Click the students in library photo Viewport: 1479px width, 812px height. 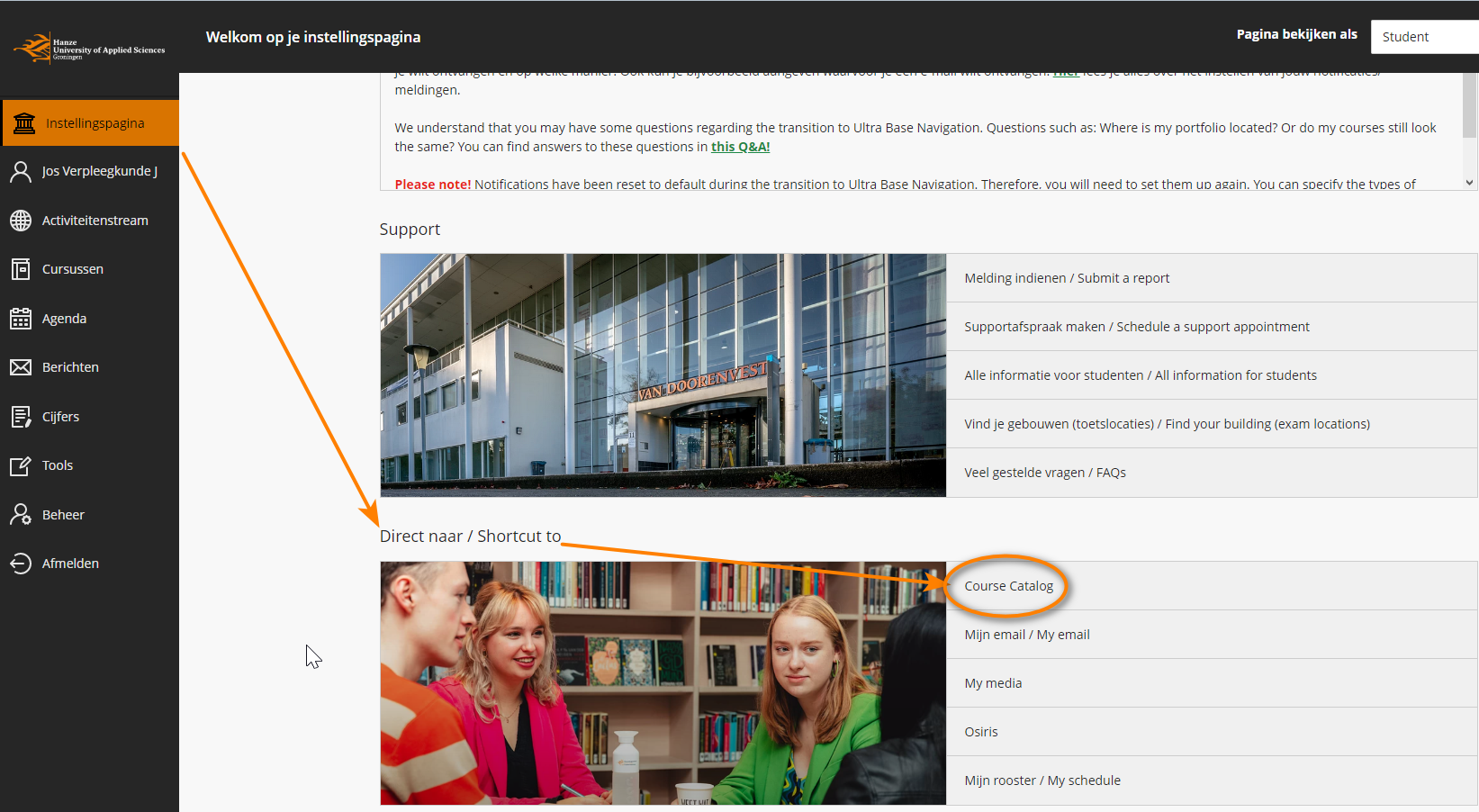pos(663,683)
